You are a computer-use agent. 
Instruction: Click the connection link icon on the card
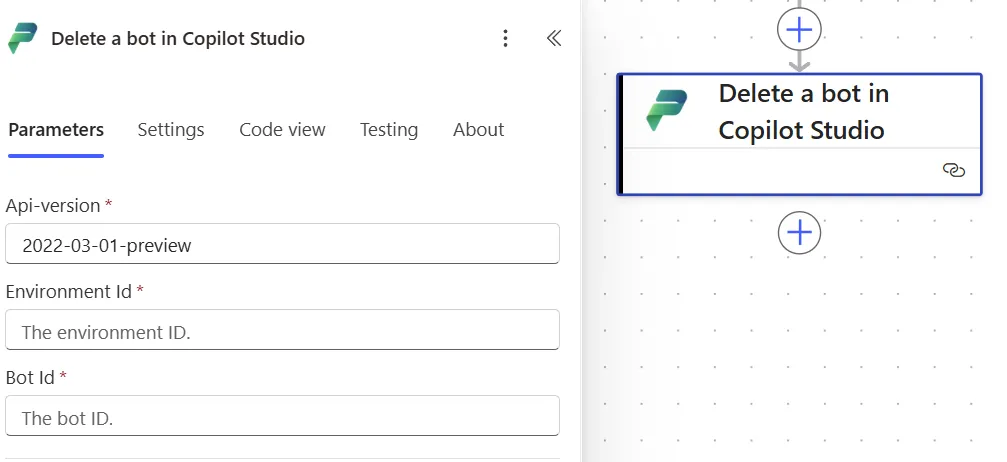pyautogui.click(x=954, y=170)
